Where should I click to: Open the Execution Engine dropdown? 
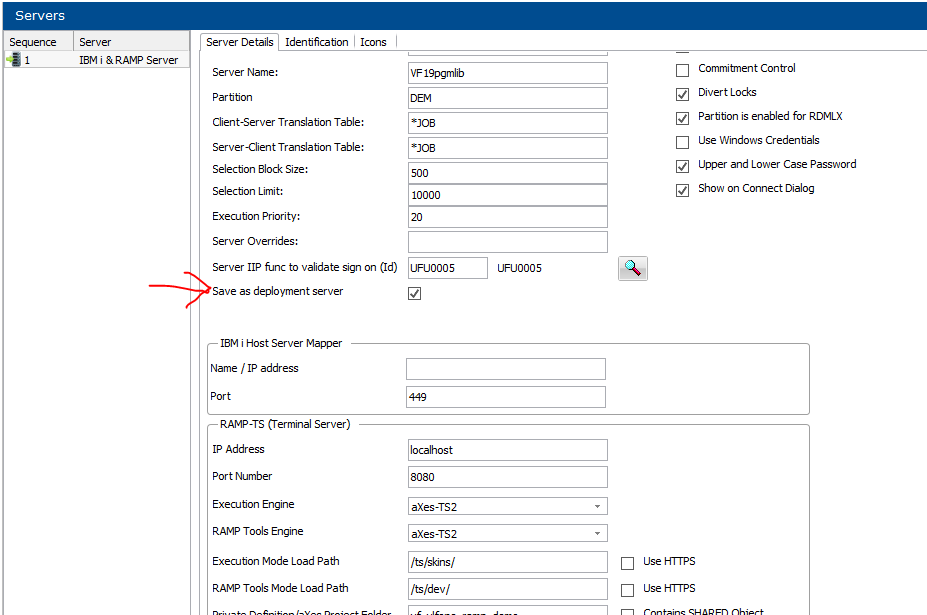[x=507, y=506]
